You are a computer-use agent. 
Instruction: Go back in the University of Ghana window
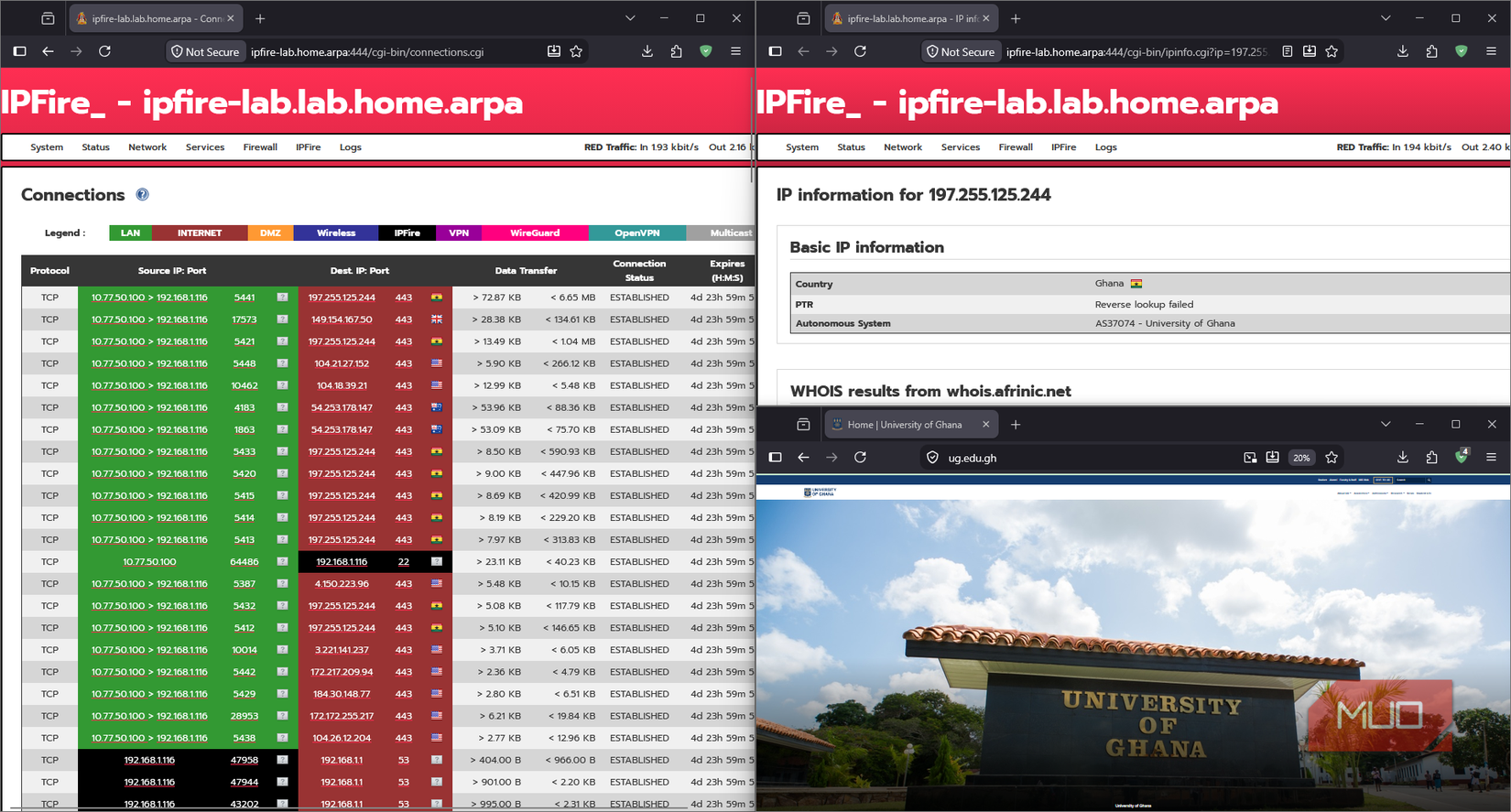(x=803, y=457)
